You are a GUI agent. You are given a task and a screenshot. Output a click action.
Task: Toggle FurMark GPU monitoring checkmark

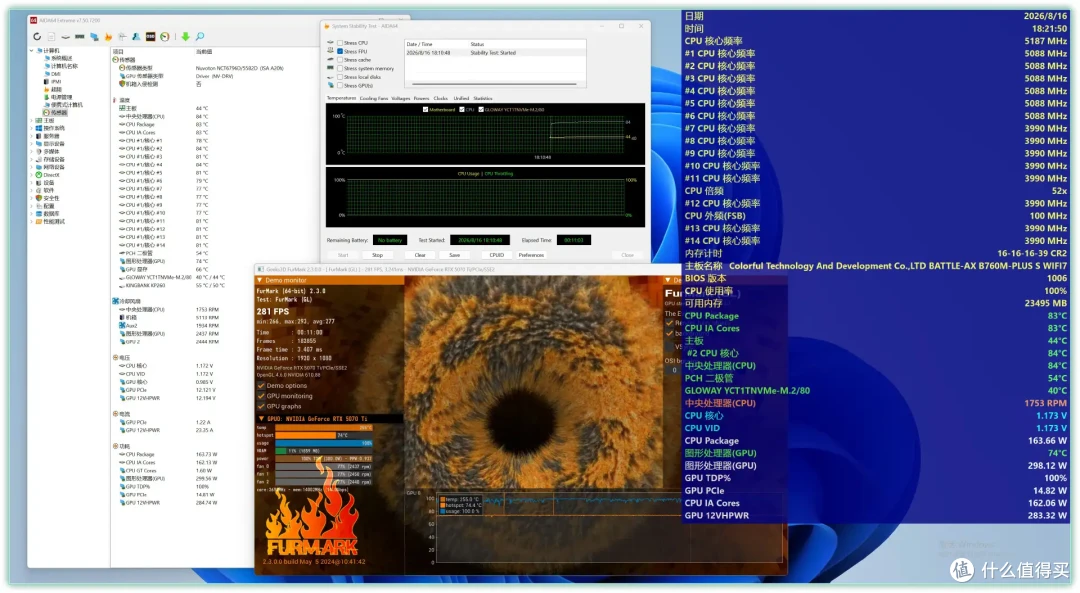[261, 396]
